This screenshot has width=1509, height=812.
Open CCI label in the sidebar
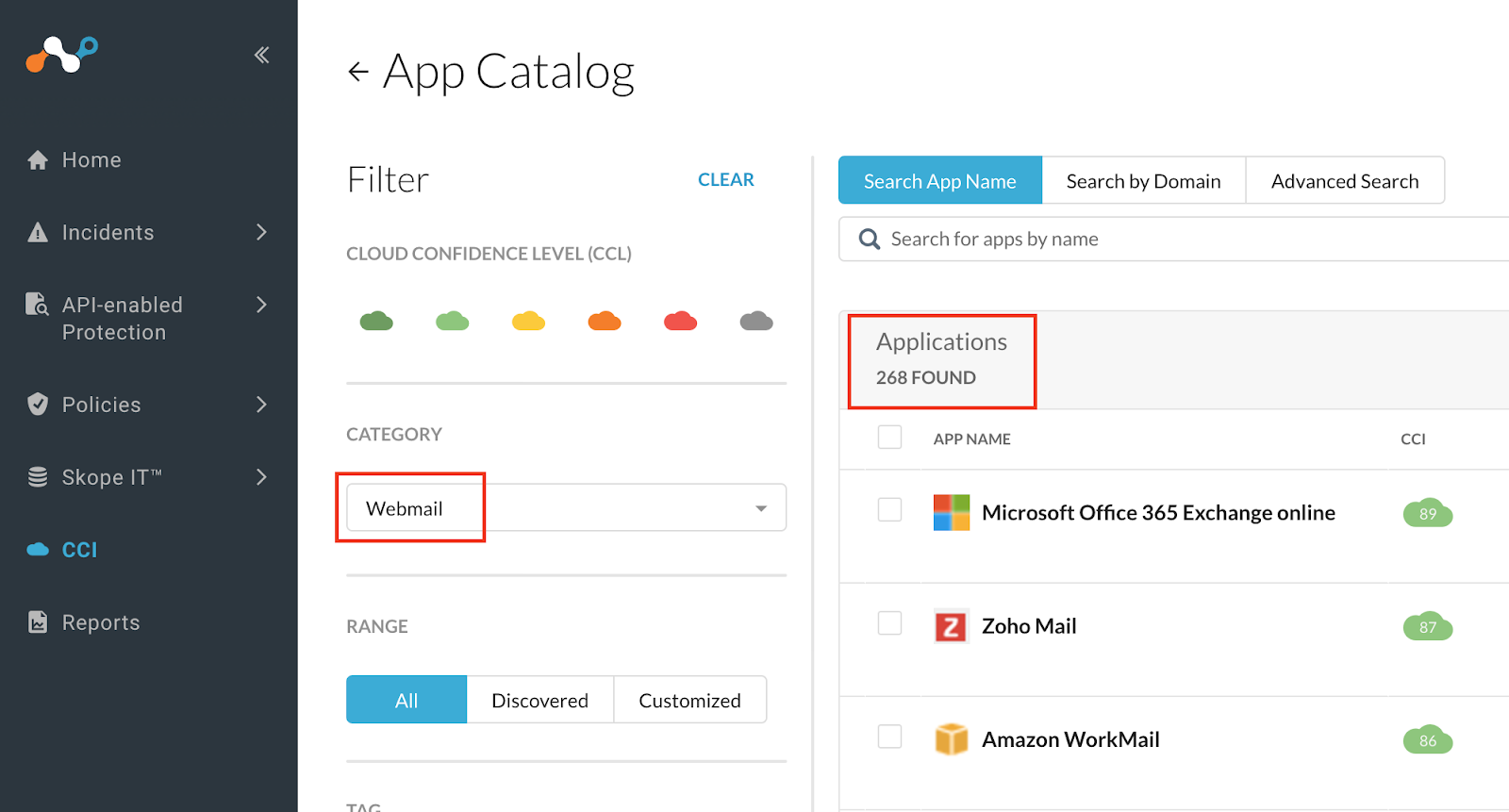pos(80,550)
